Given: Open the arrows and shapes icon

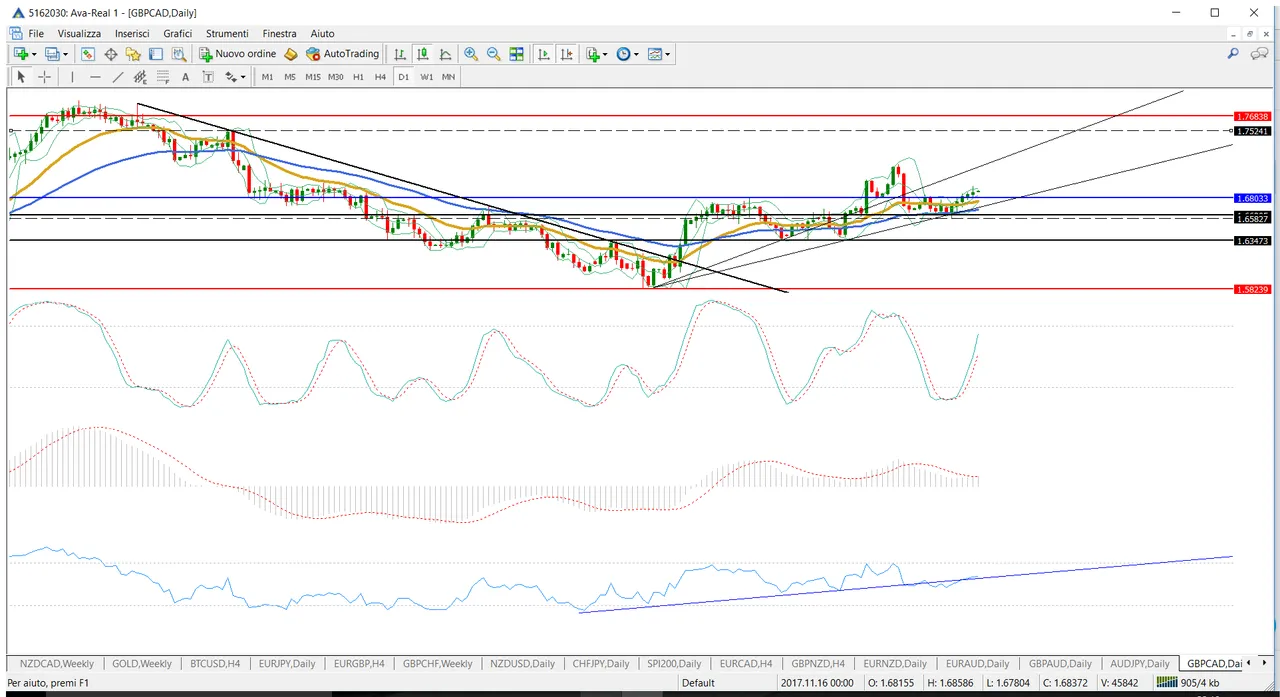Looking at the screenshot, I should pyautogui.click(x=231, y=77).
